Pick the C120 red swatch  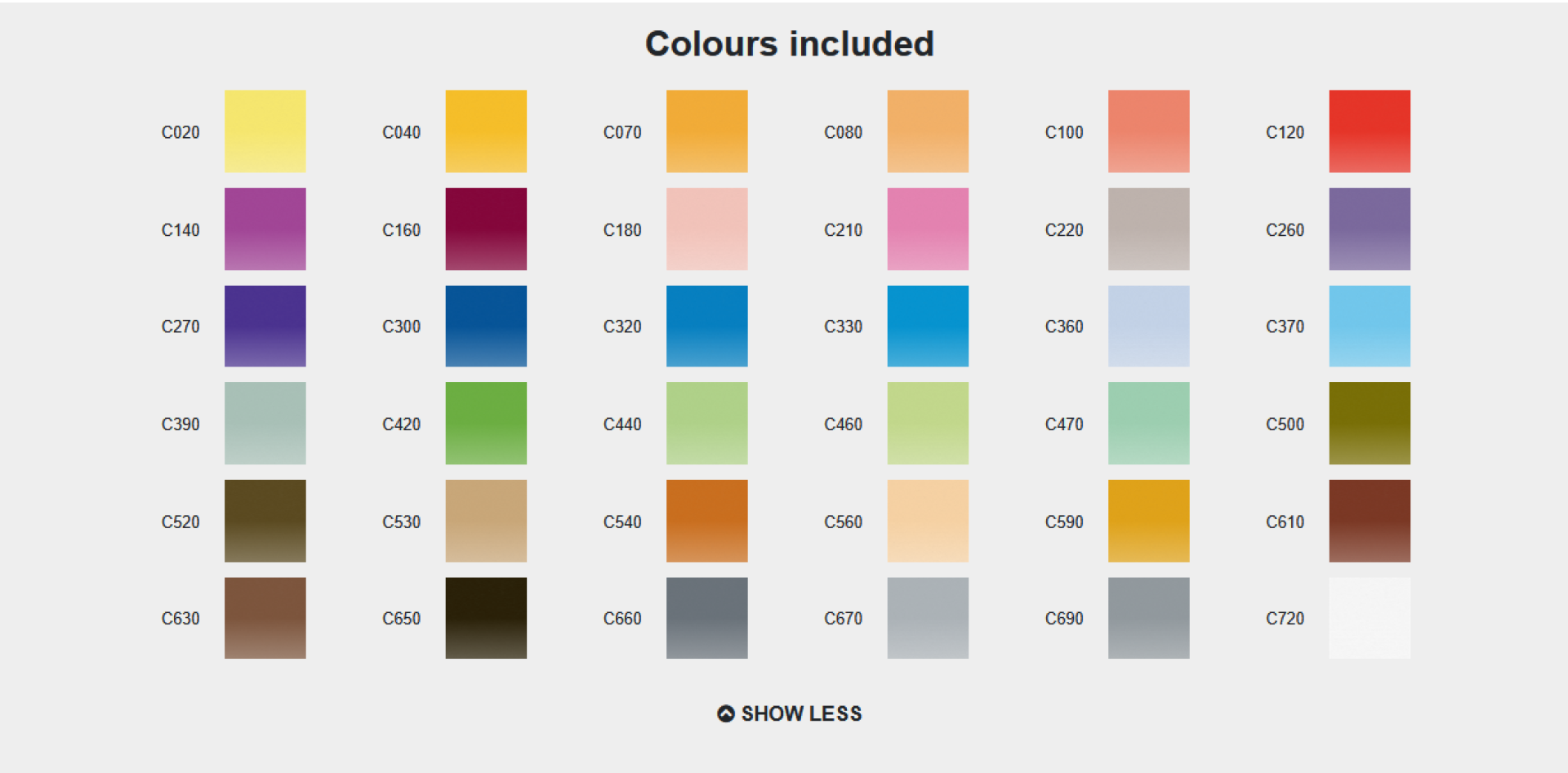[1369, 131]
